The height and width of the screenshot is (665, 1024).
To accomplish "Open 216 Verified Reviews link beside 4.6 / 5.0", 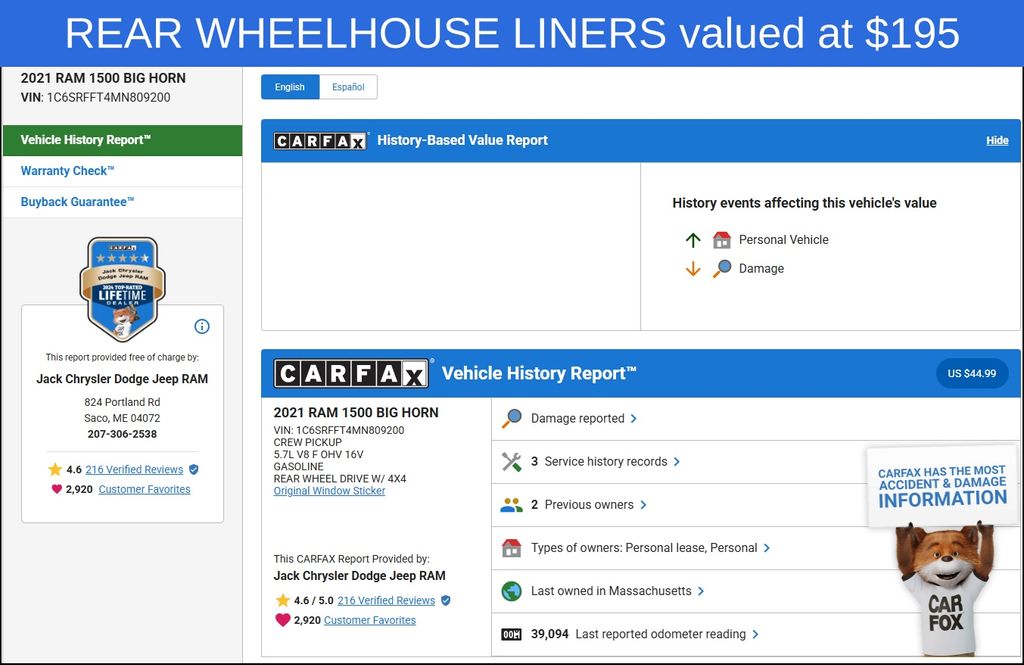I will 386,600.
